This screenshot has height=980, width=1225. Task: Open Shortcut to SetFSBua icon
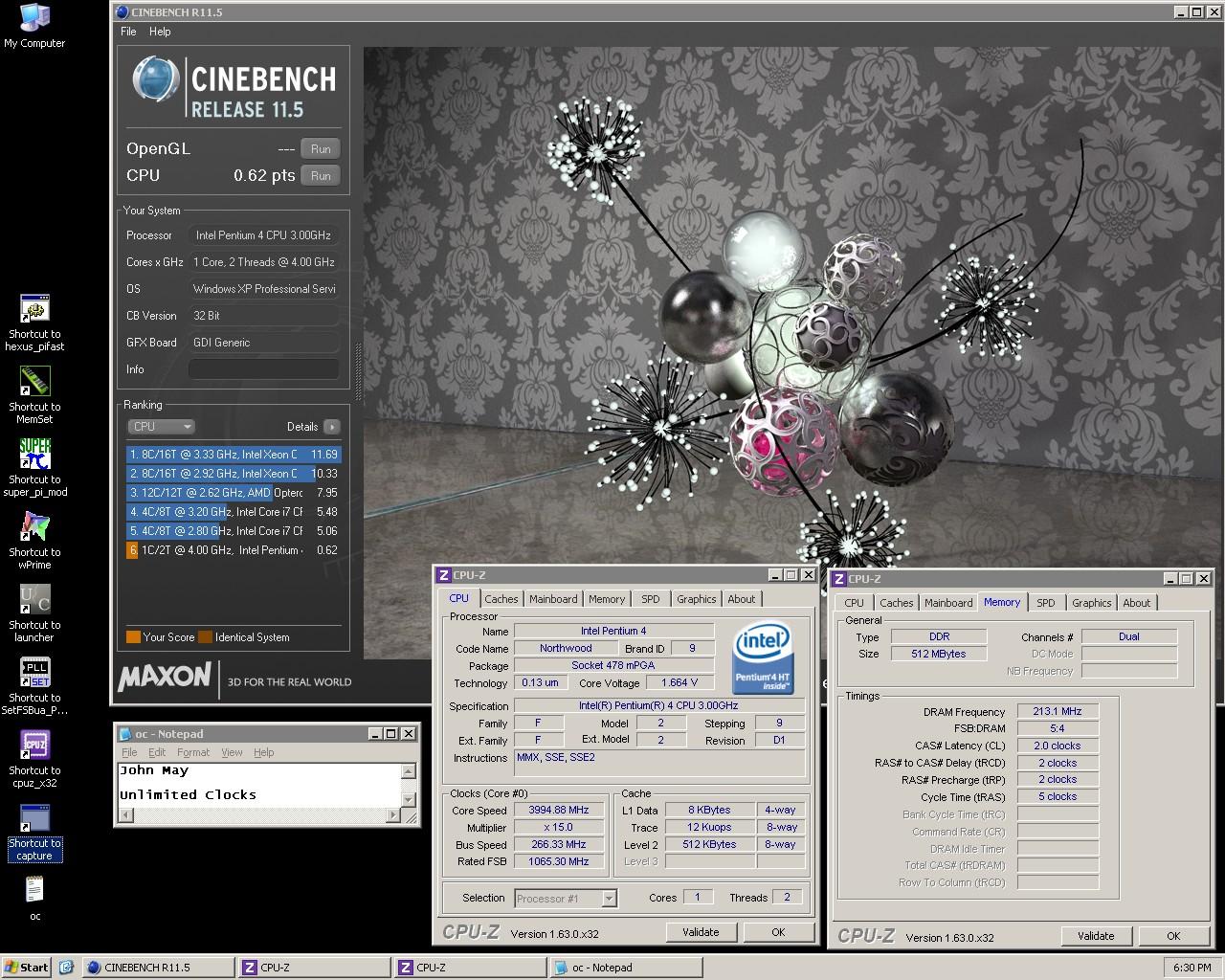click(x=34, y=686)
